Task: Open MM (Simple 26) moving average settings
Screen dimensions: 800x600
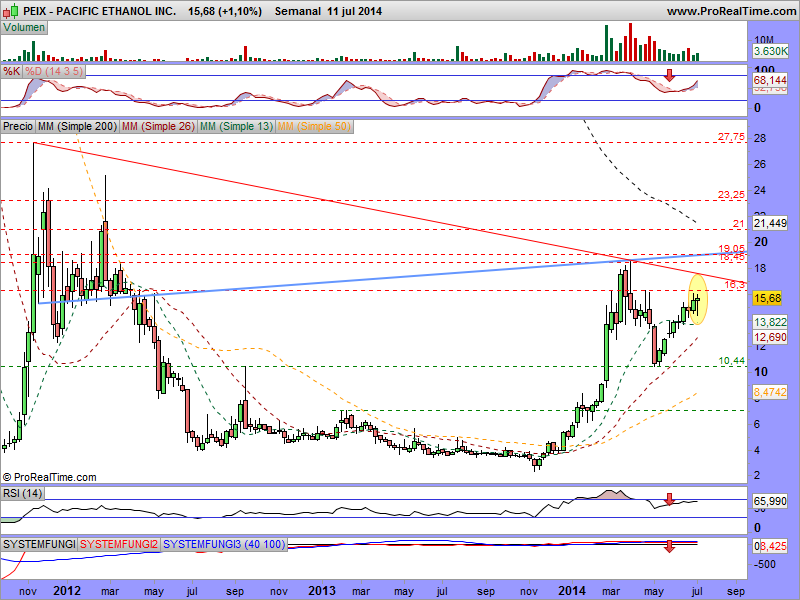Action: (x=158, y=126)
